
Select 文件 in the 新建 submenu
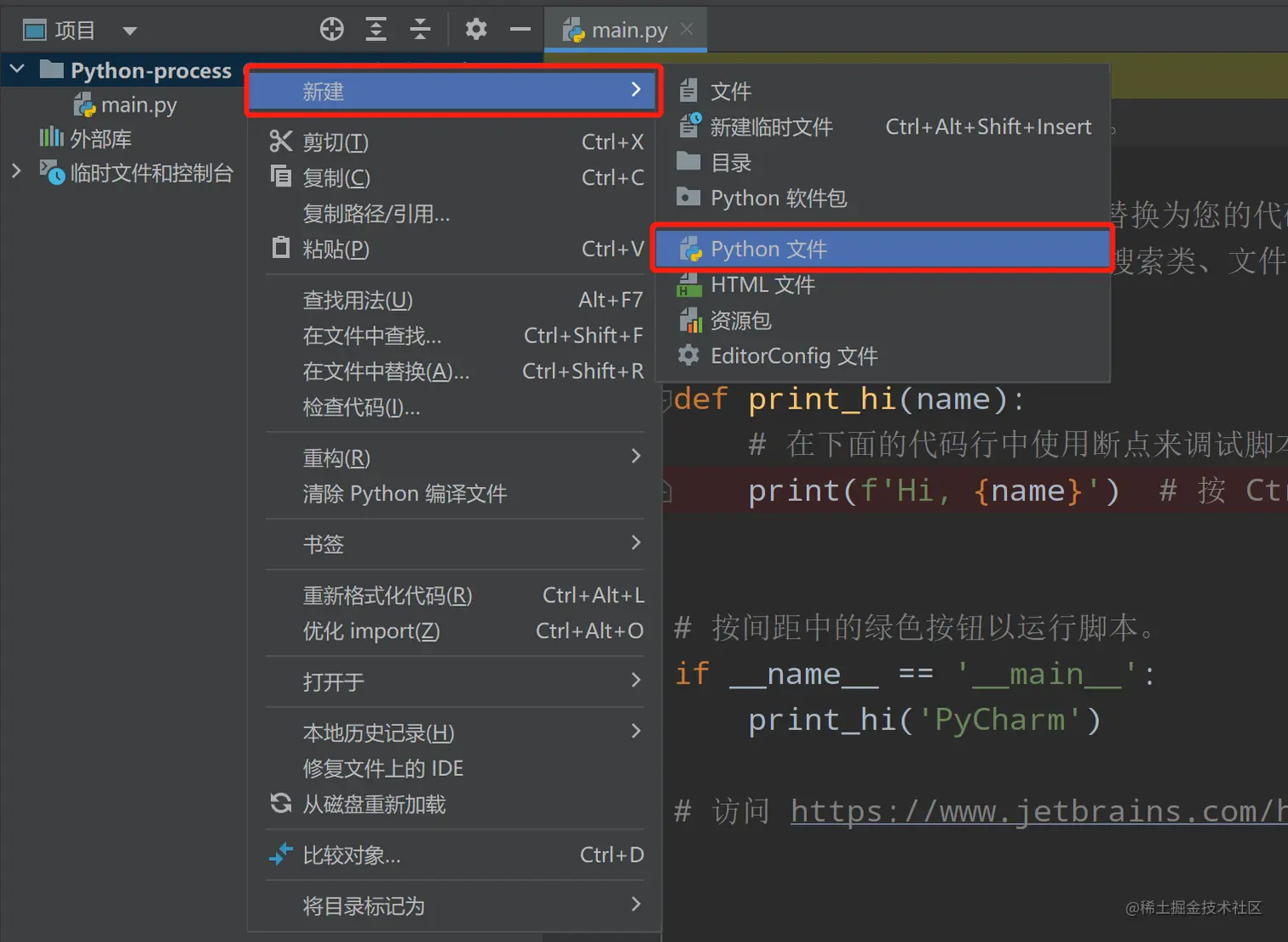(883, 91)
